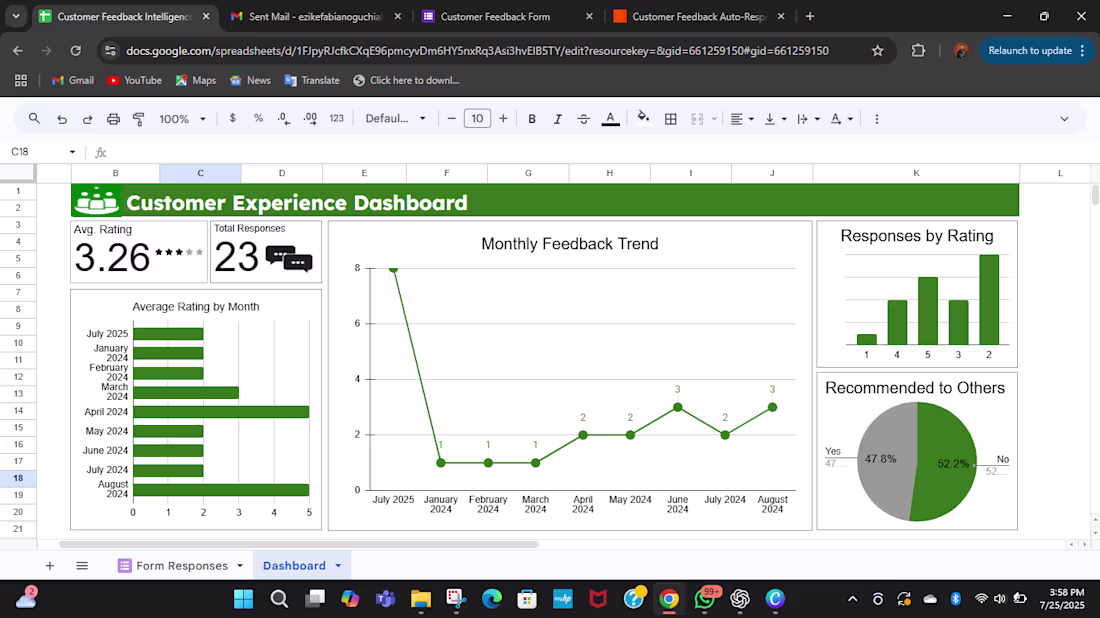Toggle Bold formatting
Image resolution: width=1100 pixels, height=618 pixels.
532,119
